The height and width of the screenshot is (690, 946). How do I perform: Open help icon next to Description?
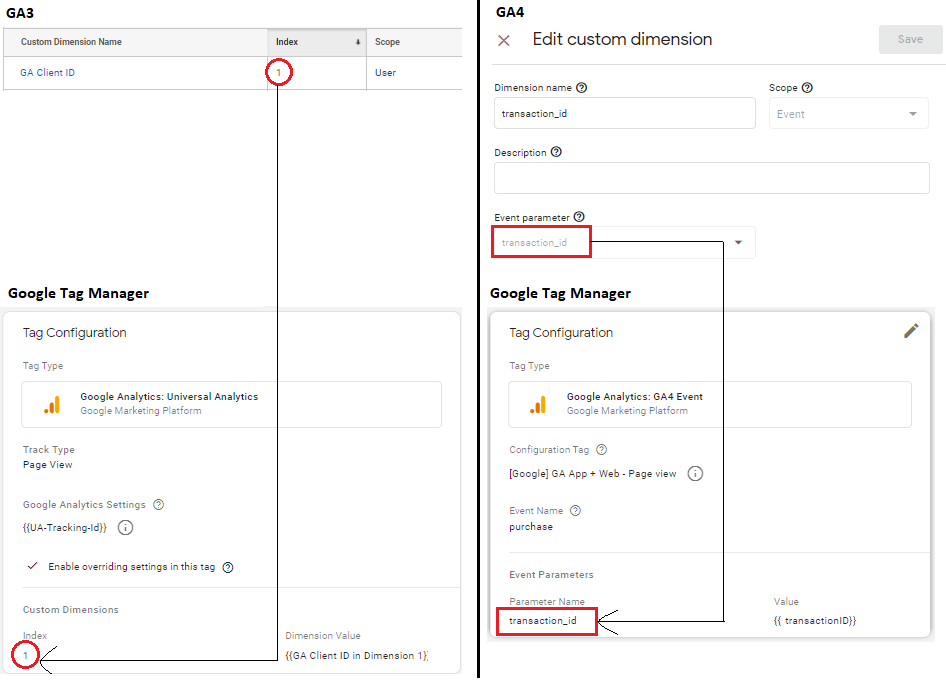point(556,153)
